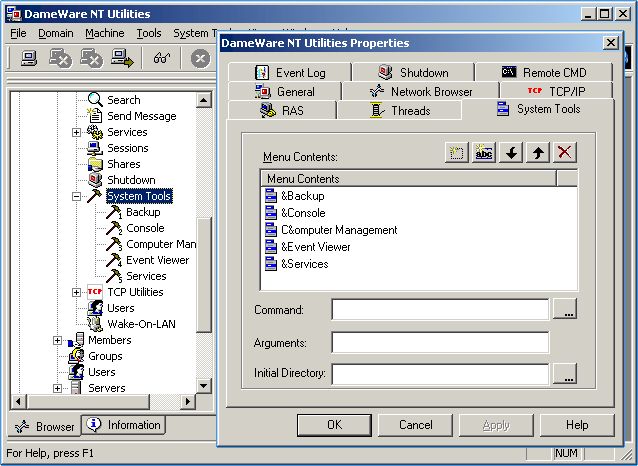Click tree scrollbar down arrow

(203, 385)
